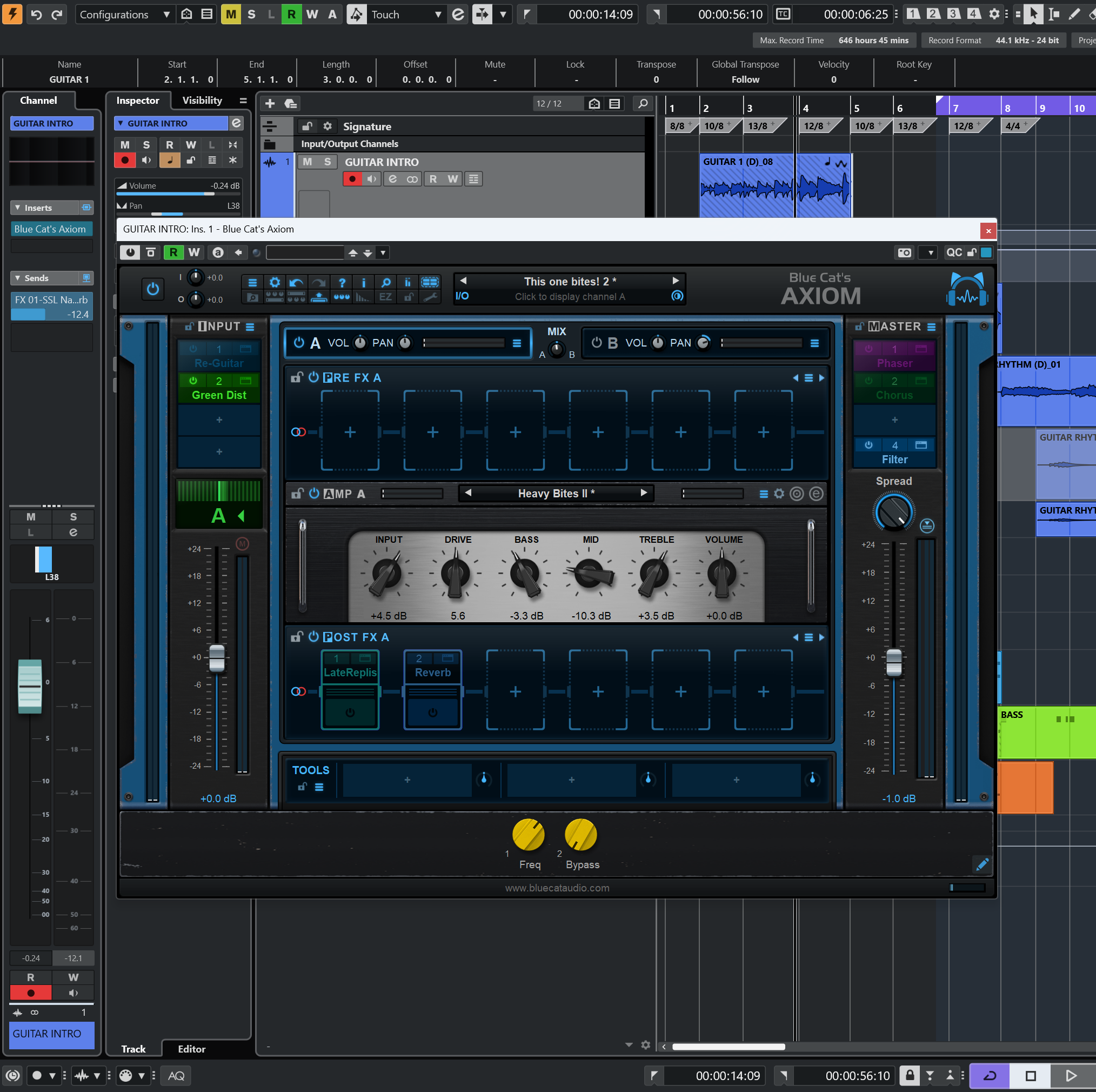Open Blue Cat's Axiom insert slot
Viewport: 1096px width, 1092px height.
coord(52,229)
